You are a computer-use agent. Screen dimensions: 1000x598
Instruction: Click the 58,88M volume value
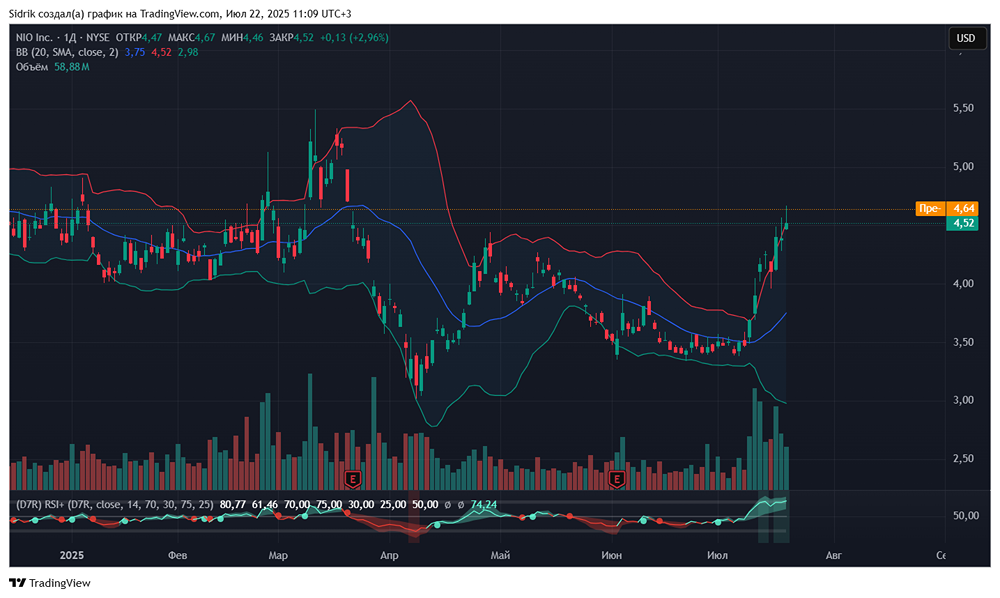click(x=71, y=67)
